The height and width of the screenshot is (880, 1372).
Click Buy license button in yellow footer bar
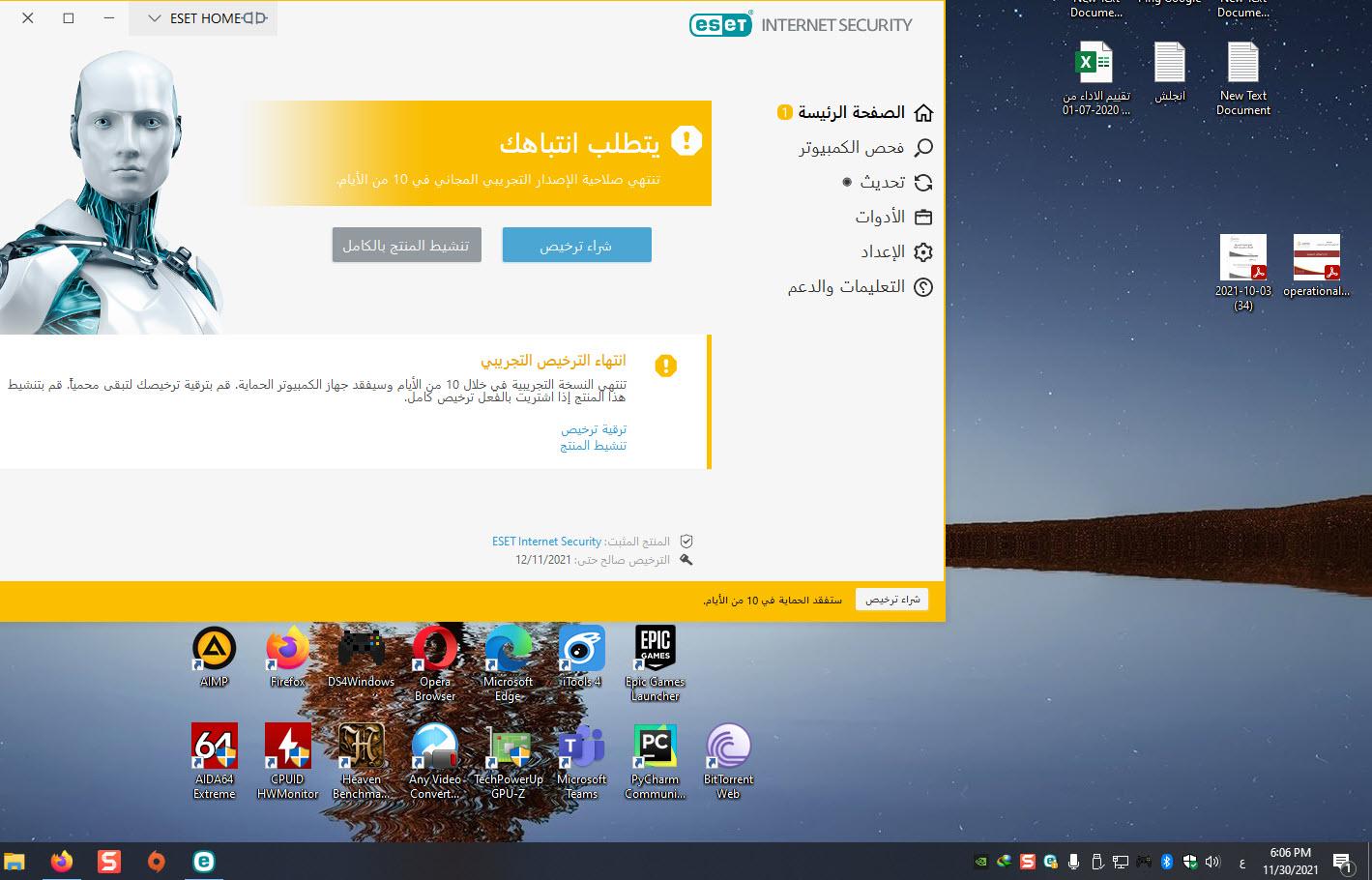[891, 600]
